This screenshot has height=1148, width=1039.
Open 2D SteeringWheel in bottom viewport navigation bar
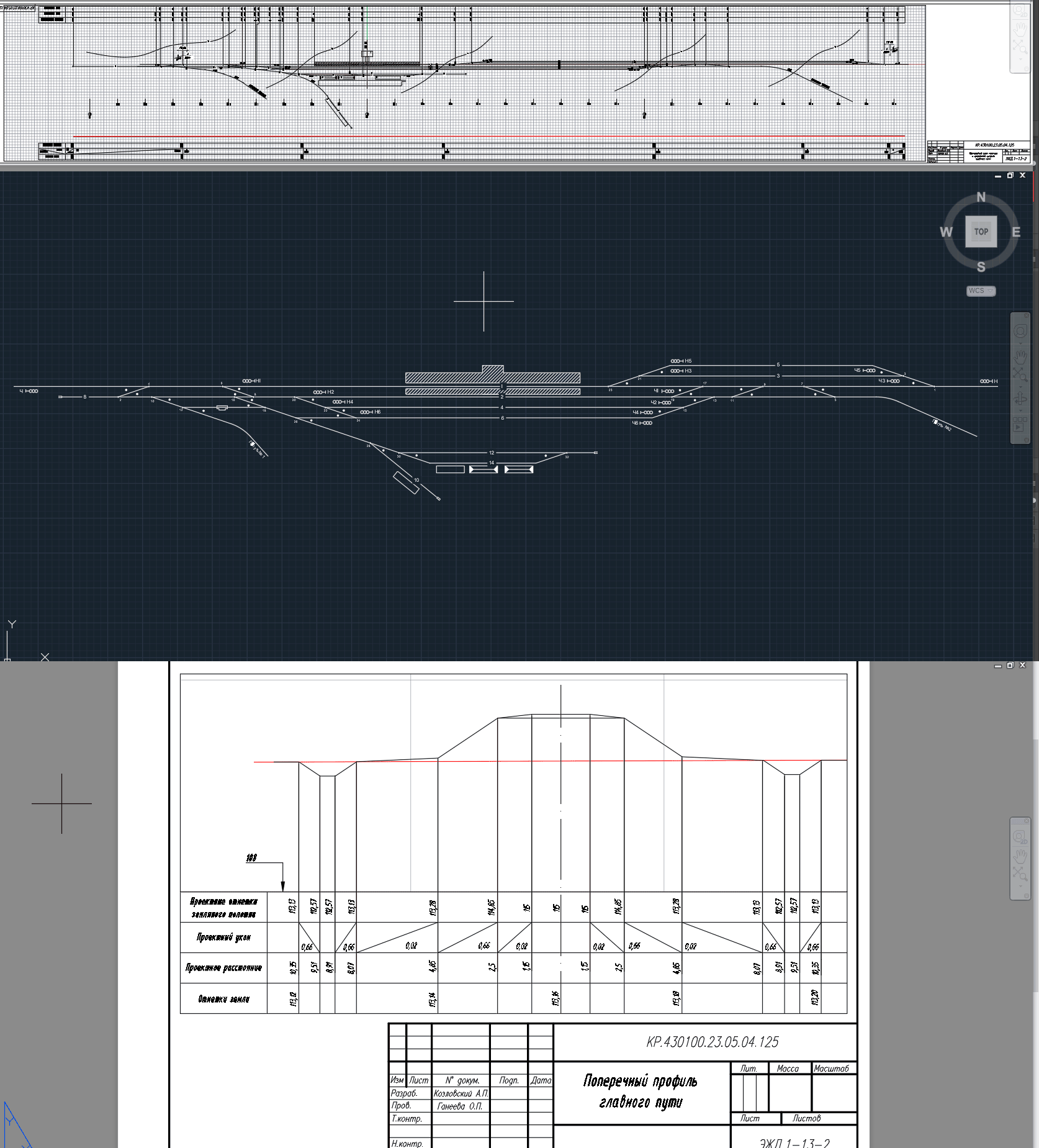point(1020,837)
